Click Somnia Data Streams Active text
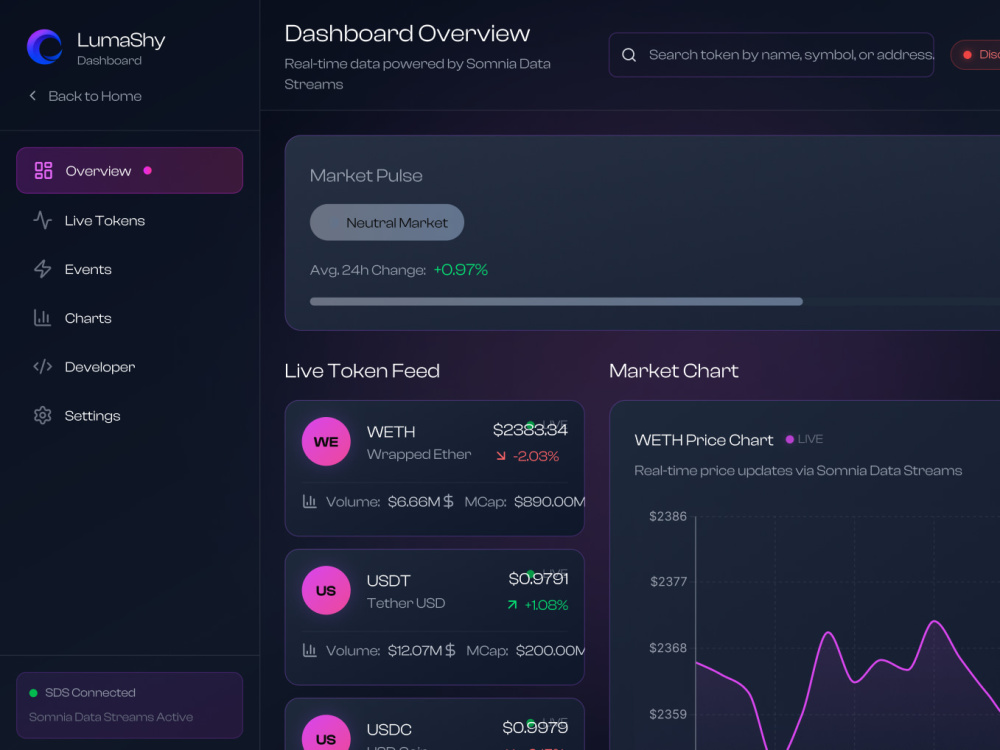Screen dimensions: 1000x750 point(111,717)
